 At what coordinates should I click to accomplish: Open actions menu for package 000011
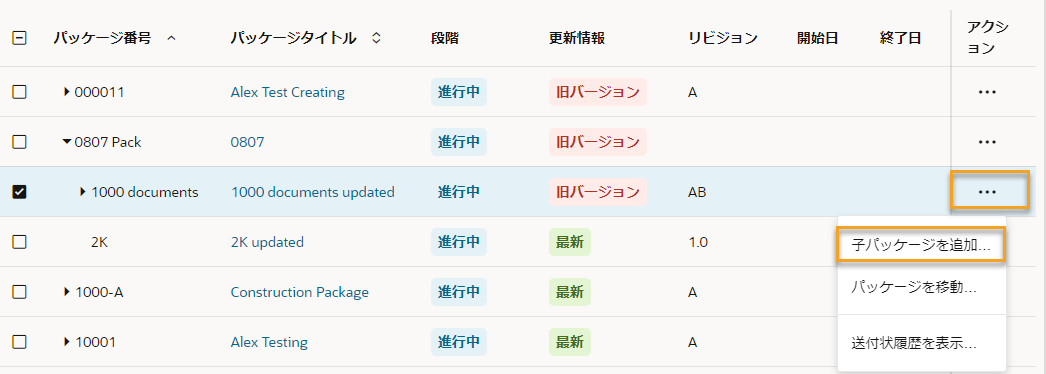click(986, 92)
